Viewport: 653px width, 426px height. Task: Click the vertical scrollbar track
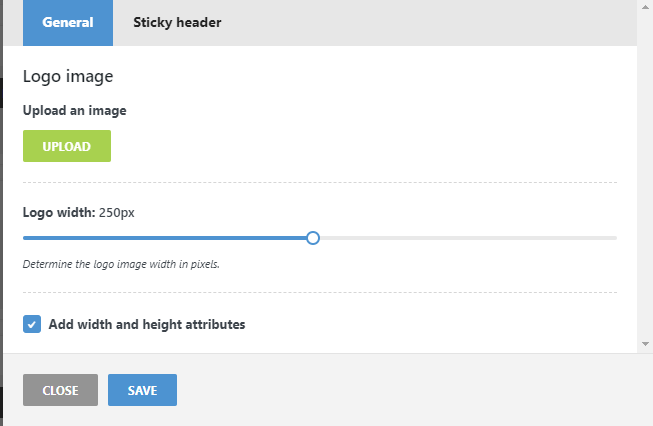point(645,175)
